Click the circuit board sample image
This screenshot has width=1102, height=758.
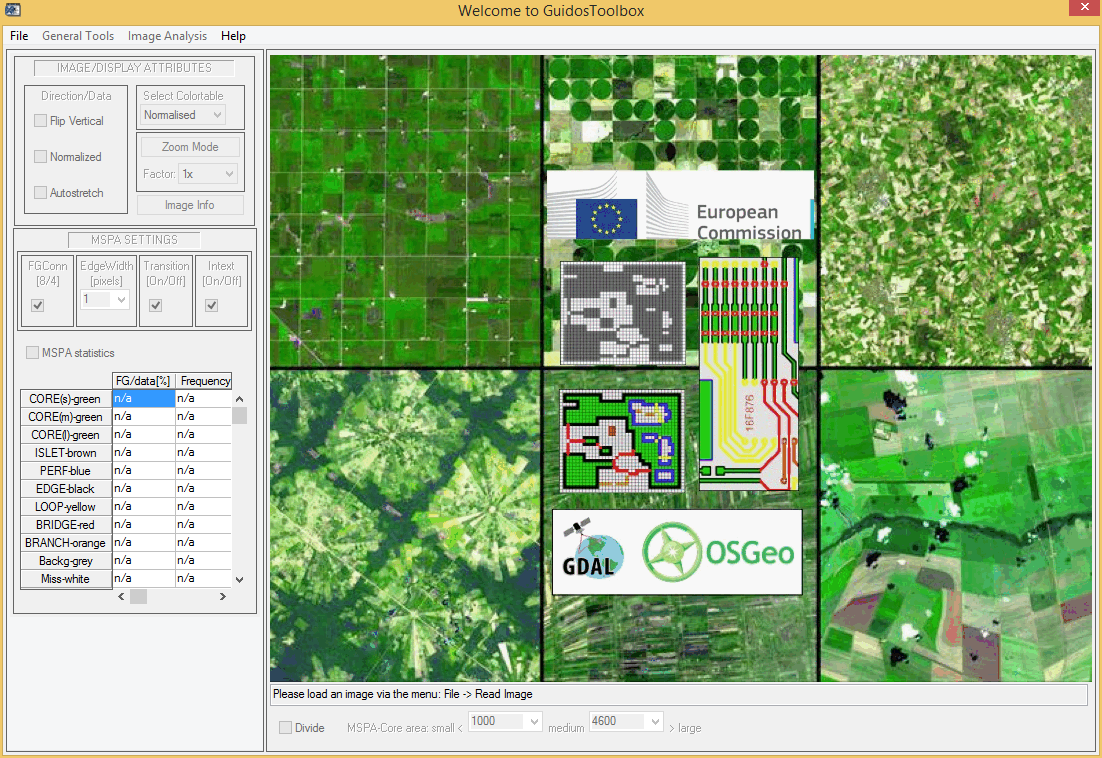(x=748, y=374)
